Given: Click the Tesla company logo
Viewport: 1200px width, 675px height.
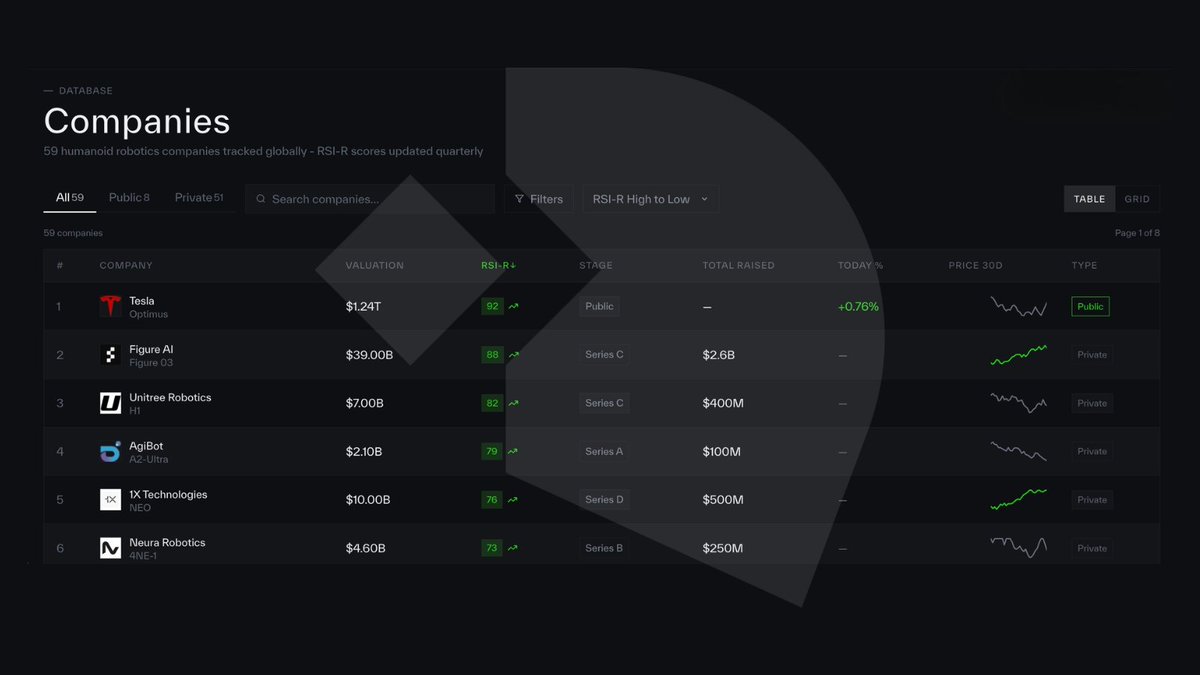Looking at the screenshot, I should pos(110,306).
